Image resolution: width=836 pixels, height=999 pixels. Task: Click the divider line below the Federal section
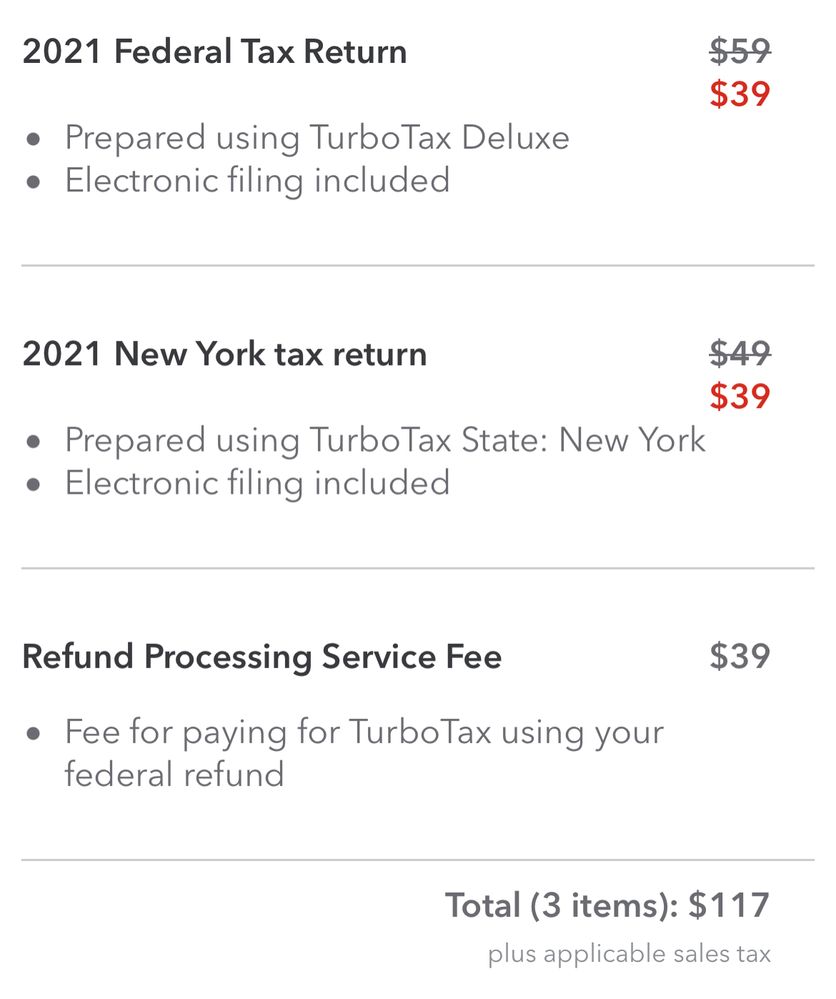[418, 266]
